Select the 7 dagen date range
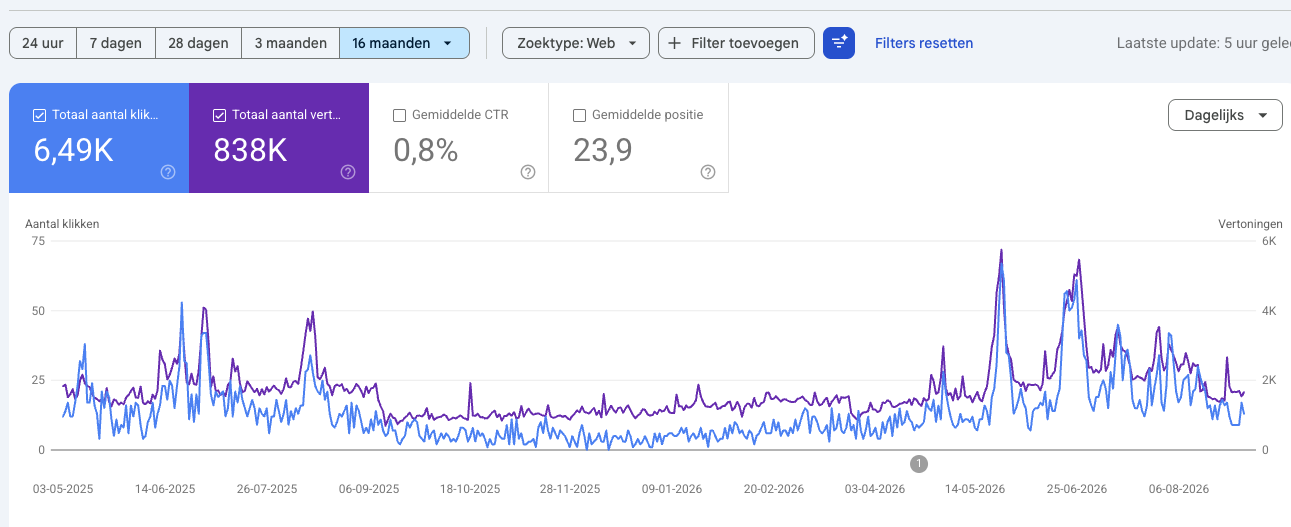Image resolution: width=1291 pixels, height=527 pixels. pos(116,43)
